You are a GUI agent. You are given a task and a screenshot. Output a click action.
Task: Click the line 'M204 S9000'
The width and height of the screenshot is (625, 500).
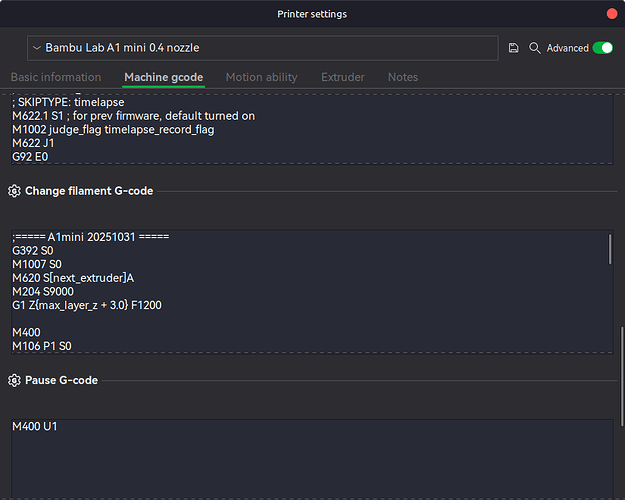43,292
